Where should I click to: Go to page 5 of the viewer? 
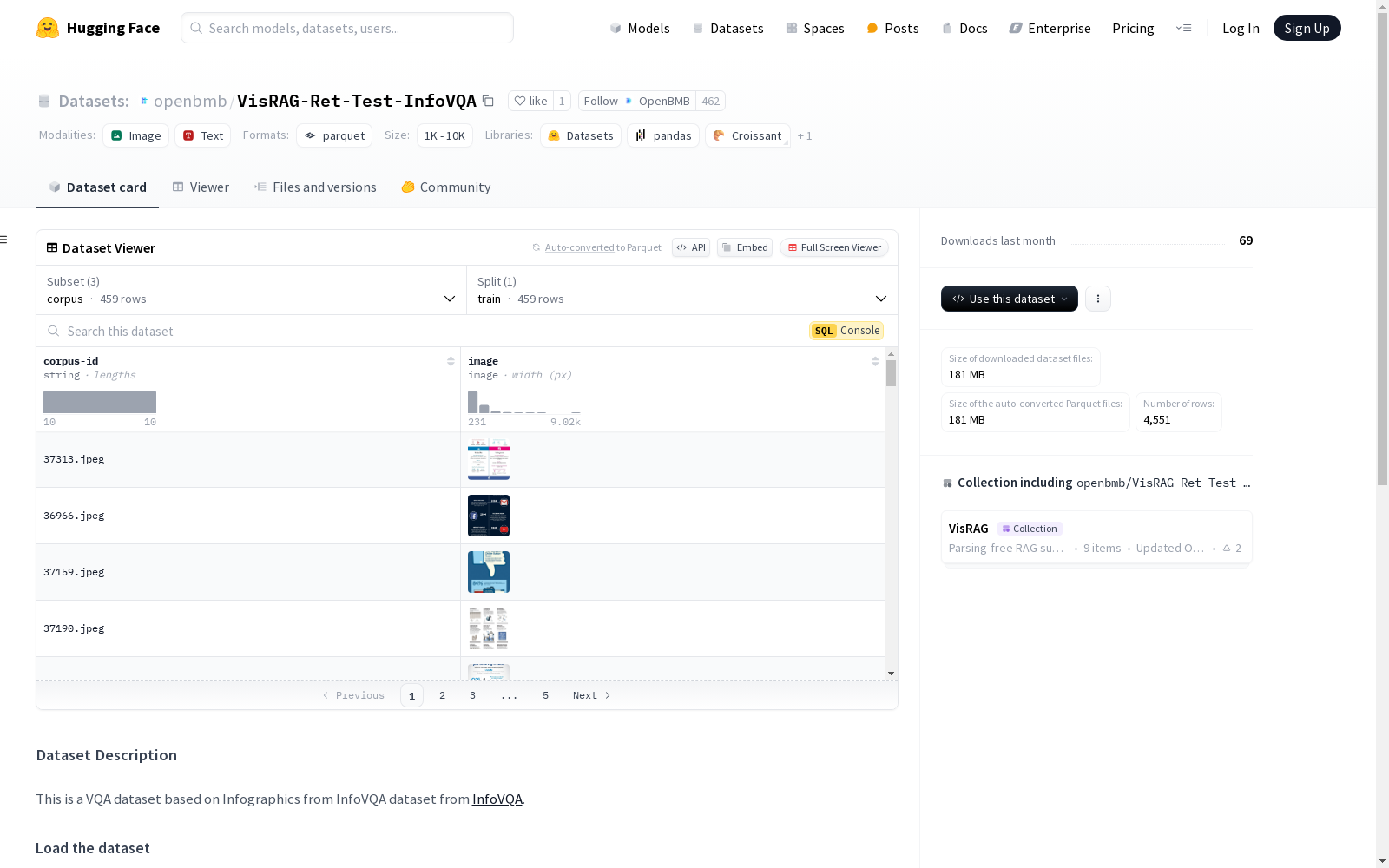[546, 695]
